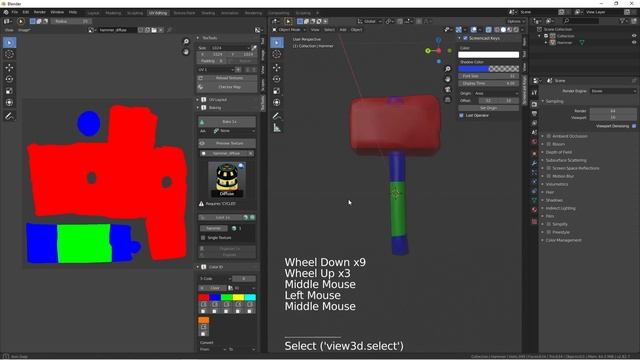Select the Annotate tool in 3D viewport toolbar
The height and width of the screenshot is (360, 640).
pos(277,116)
